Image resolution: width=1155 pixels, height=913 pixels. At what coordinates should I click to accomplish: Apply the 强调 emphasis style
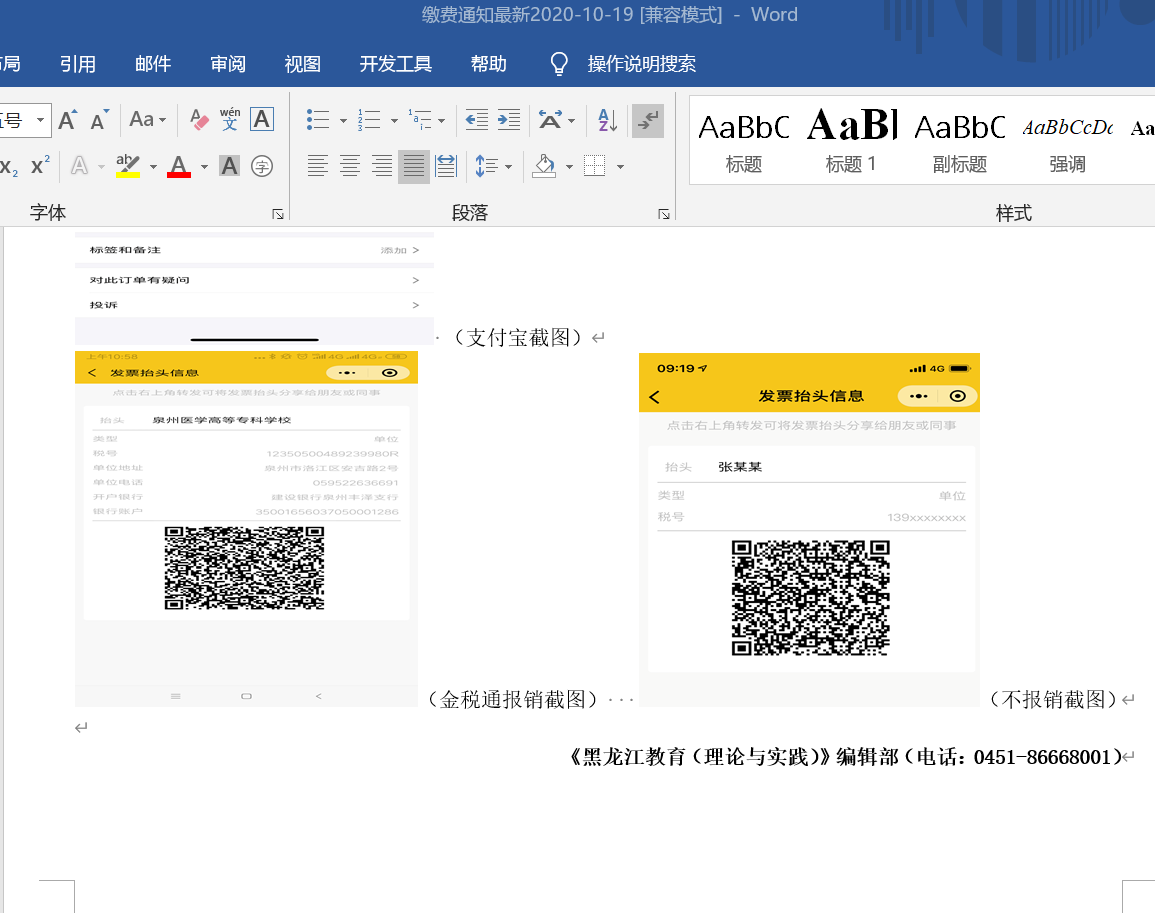tap(1067, 141)
